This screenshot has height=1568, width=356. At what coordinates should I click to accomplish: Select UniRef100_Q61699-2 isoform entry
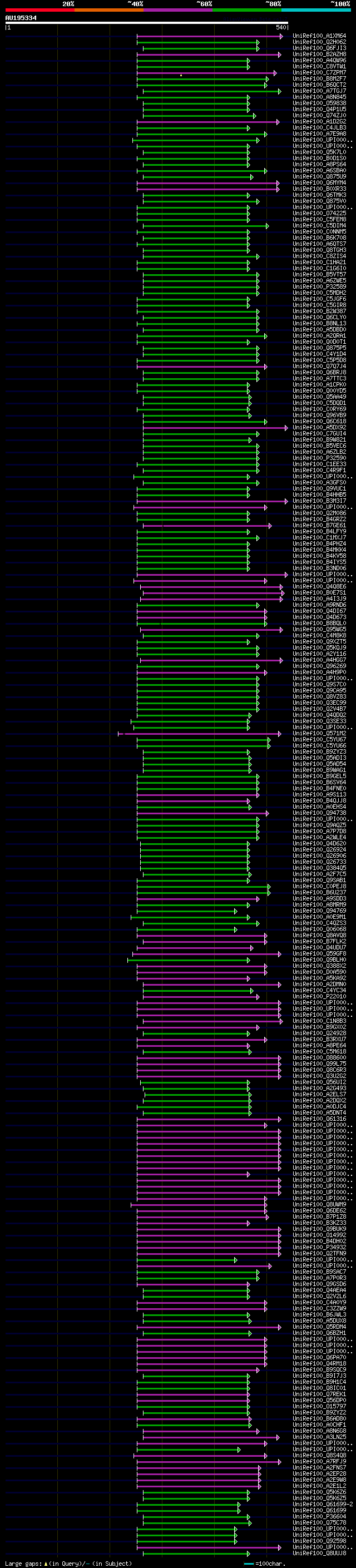point(323,1504)
